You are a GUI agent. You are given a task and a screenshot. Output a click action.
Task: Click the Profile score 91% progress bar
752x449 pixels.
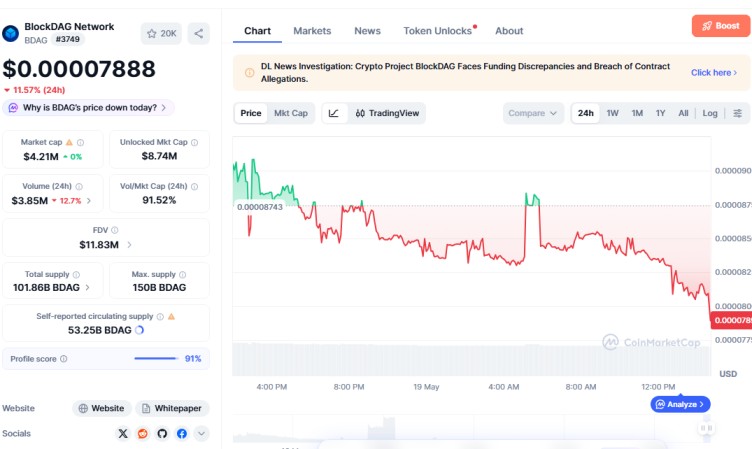pos(155,358)
